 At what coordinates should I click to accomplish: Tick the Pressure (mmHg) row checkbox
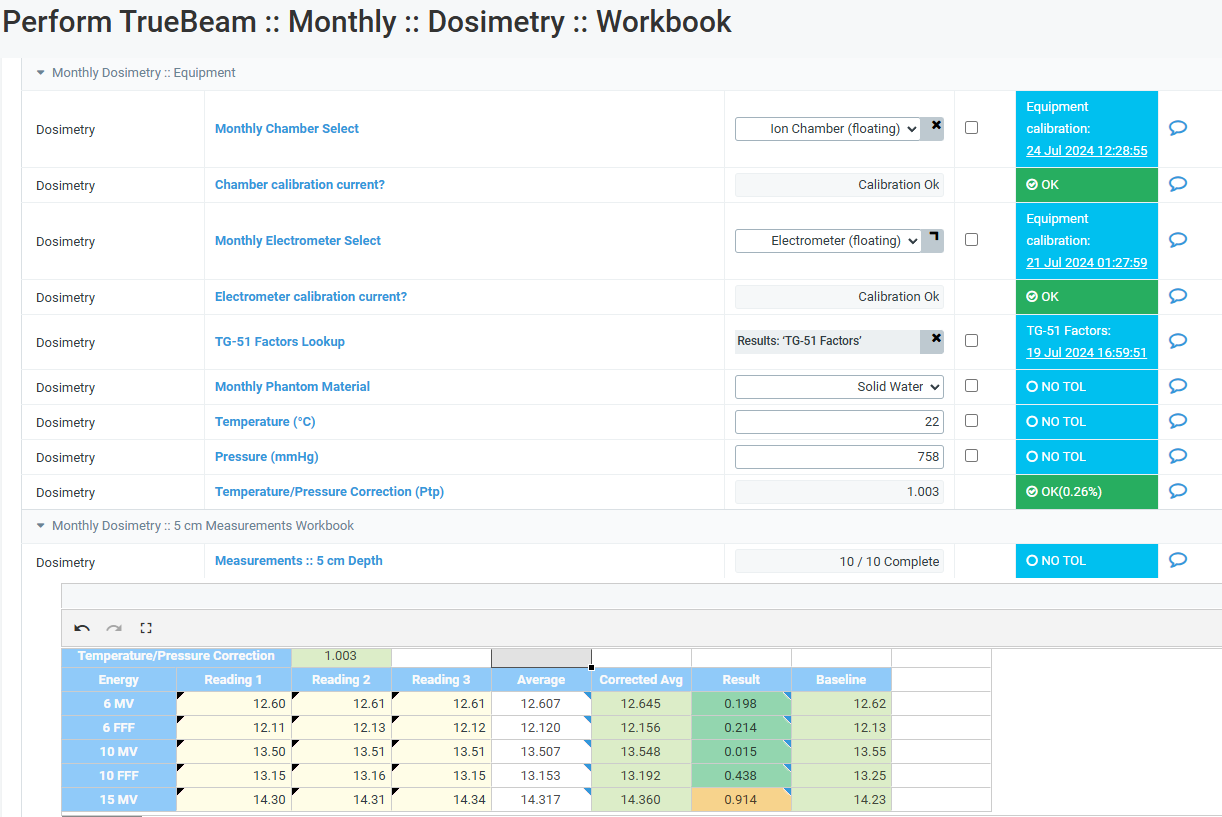coord(971,456)
